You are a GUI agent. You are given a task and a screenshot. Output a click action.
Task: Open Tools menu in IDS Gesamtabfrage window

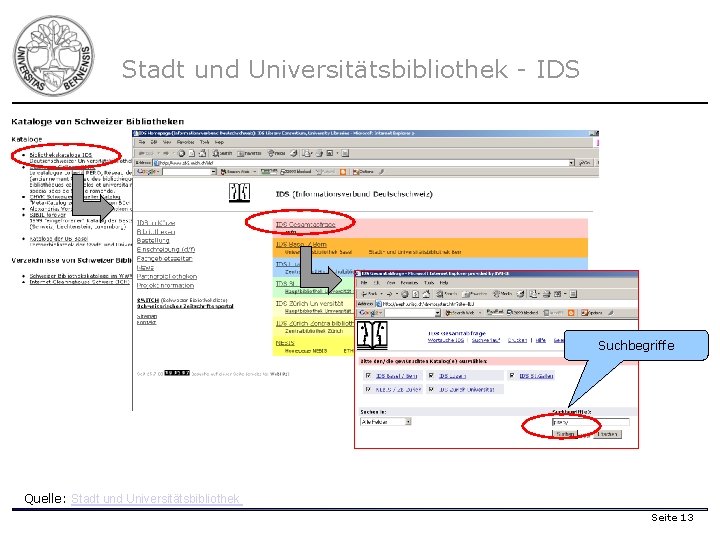tap(429, 283)
